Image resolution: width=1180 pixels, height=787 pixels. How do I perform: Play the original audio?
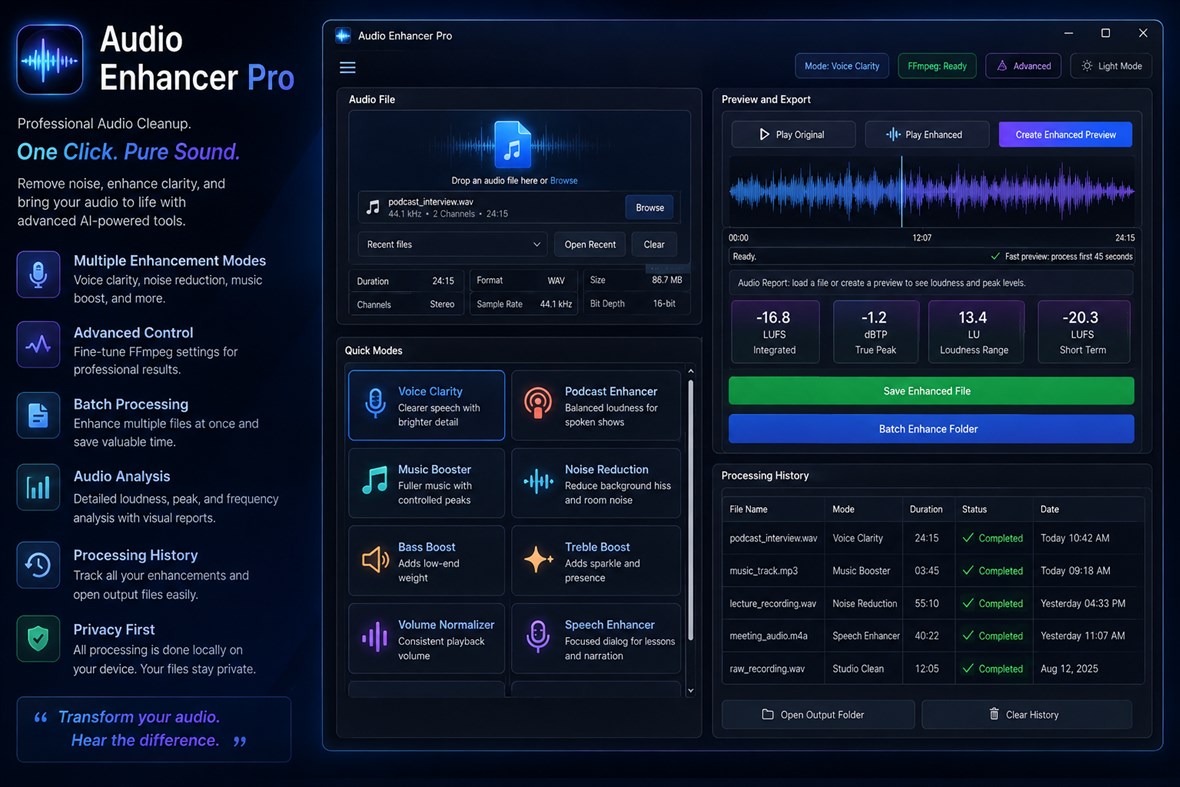(x=793, y=135)
